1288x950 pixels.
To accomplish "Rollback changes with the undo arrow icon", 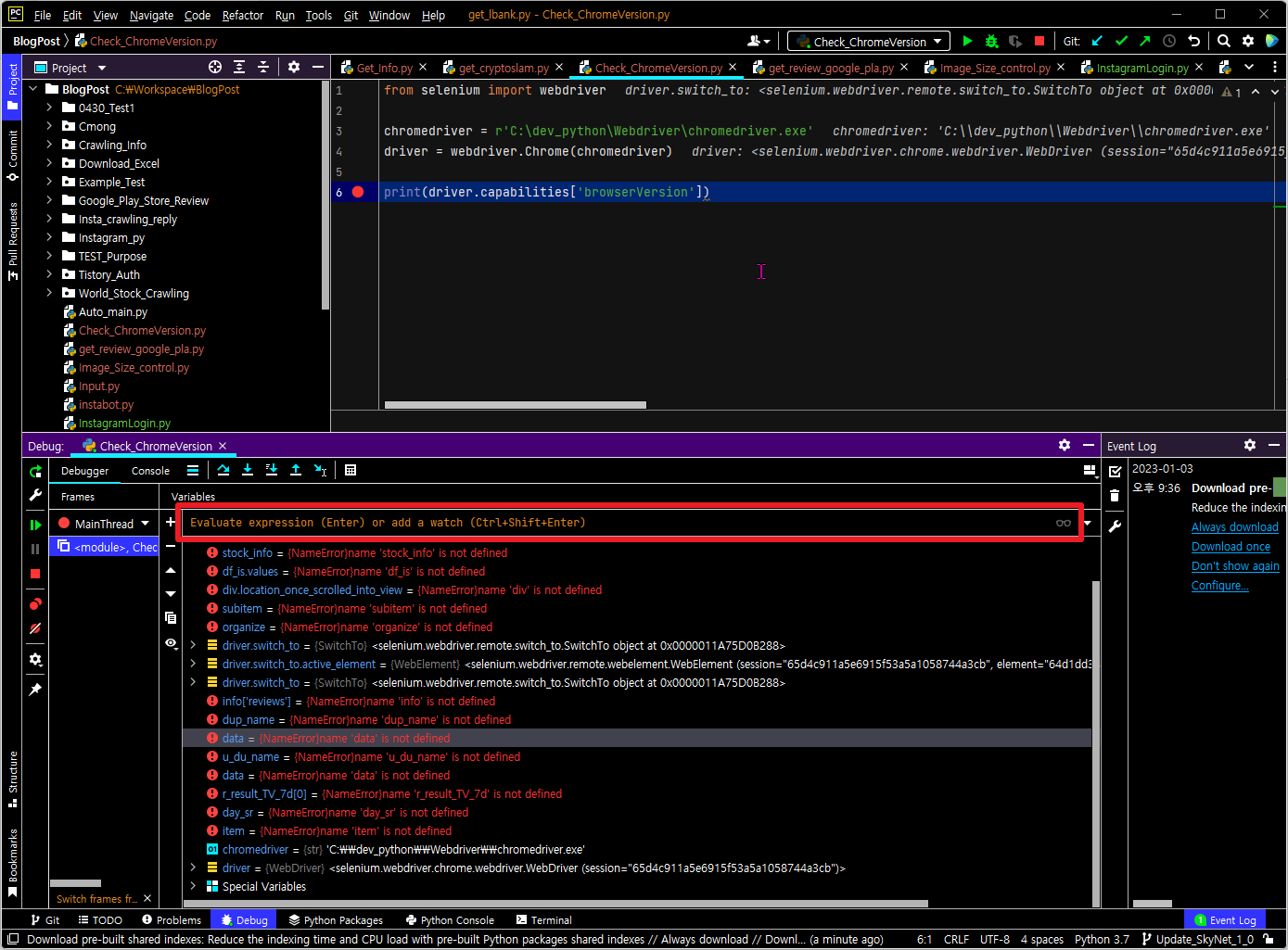I will click(1193, 41).
